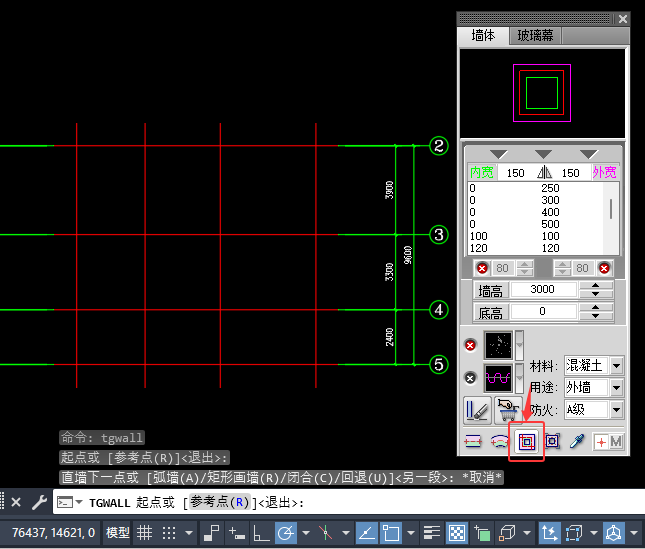Switch to 模型 model space
Screen dimensions: 645x549
[x=118, y=533]
